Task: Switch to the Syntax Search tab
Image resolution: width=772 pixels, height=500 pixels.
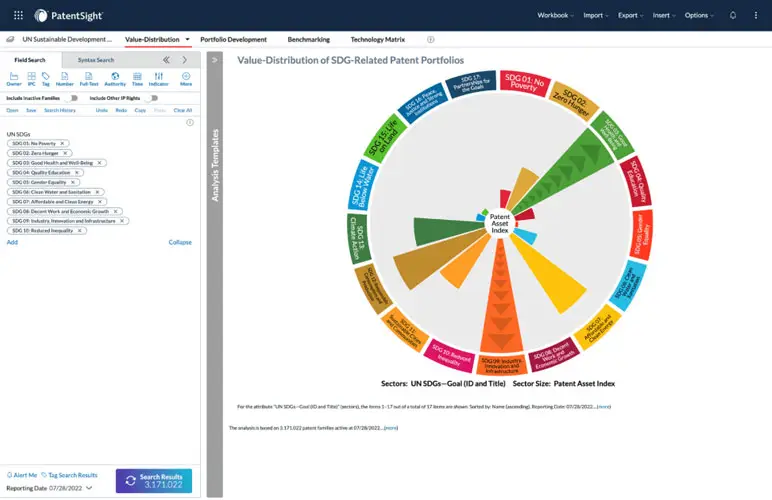Action: pyautogui.click(x=96, y=60)
